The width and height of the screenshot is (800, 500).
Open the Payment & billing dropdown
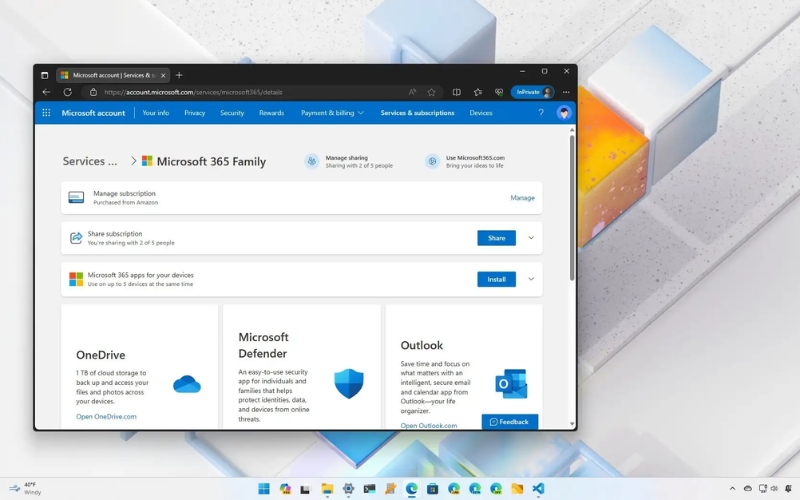pyautogui.click(x=332, y=113)
